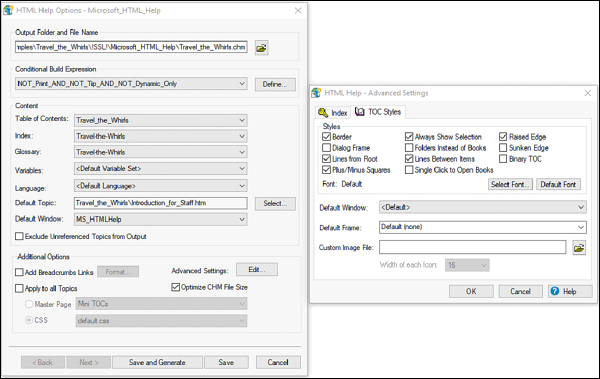Uncheck the Raised Edge checkbox
The image size is (600, 379).
coord(503,137)
